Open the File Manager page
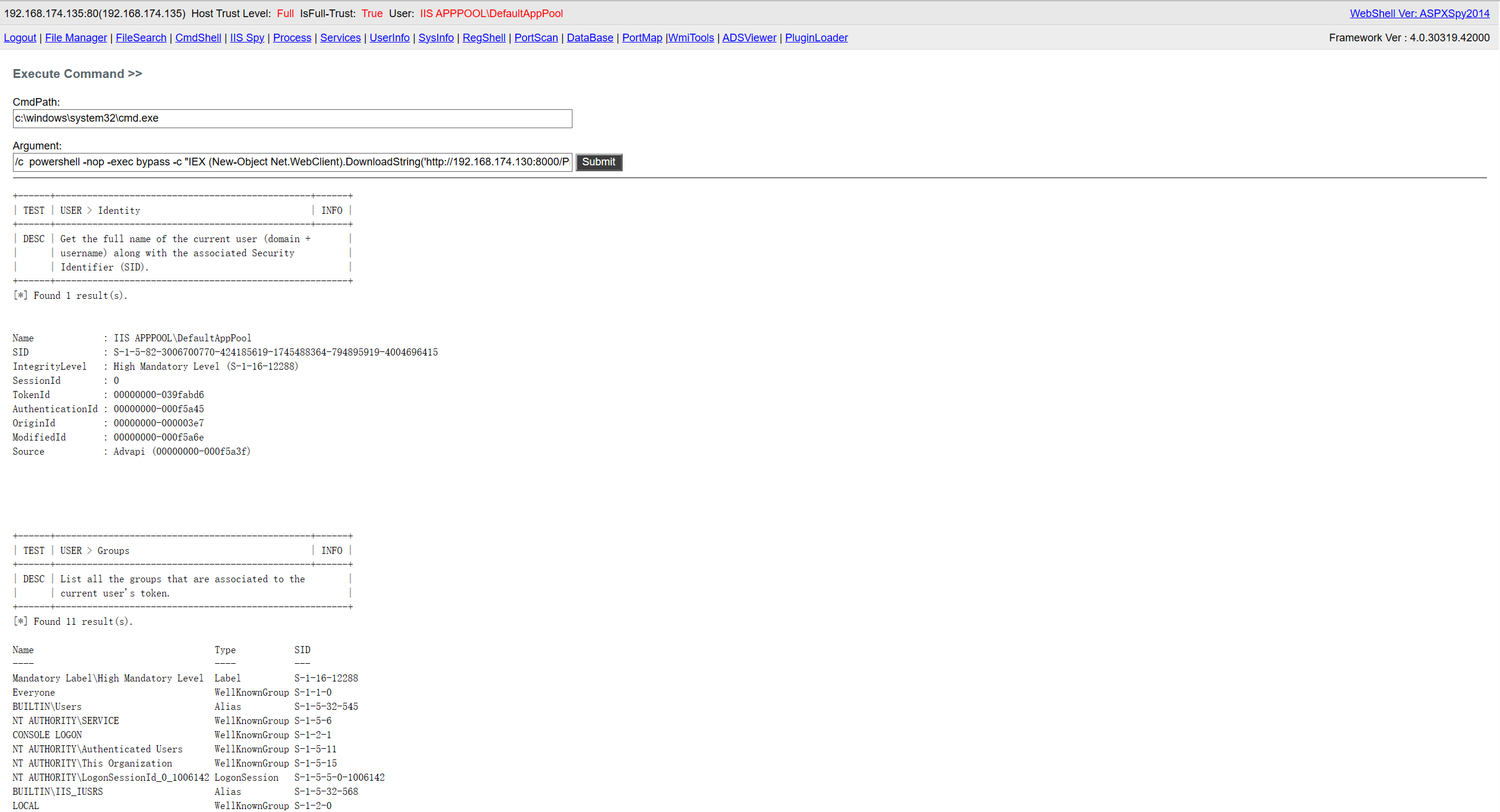The width and height of the screenshot is (1500, 812). point(76,38)
